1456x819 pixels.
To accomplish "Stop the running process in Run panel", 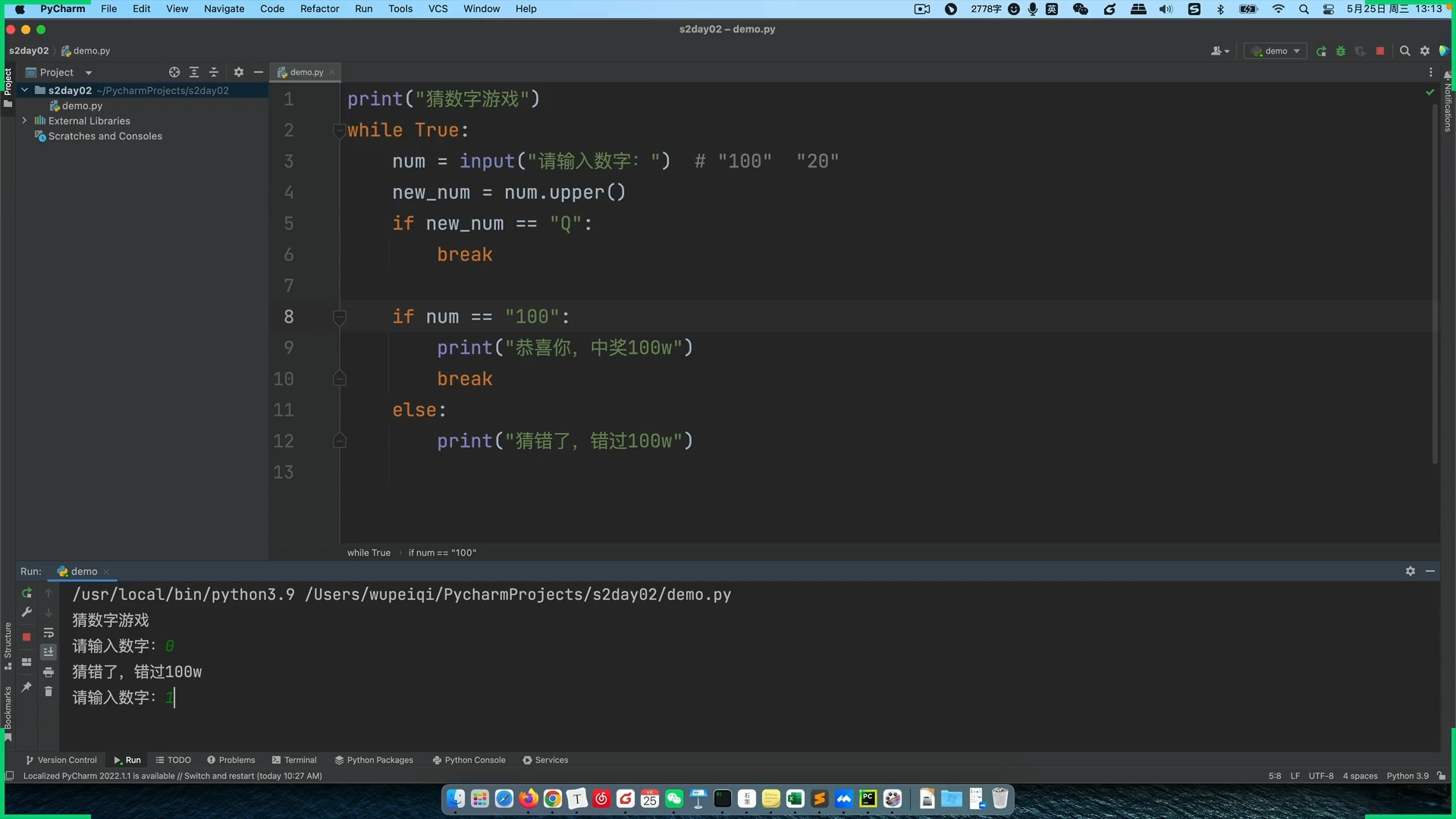I will coord(27,637).
